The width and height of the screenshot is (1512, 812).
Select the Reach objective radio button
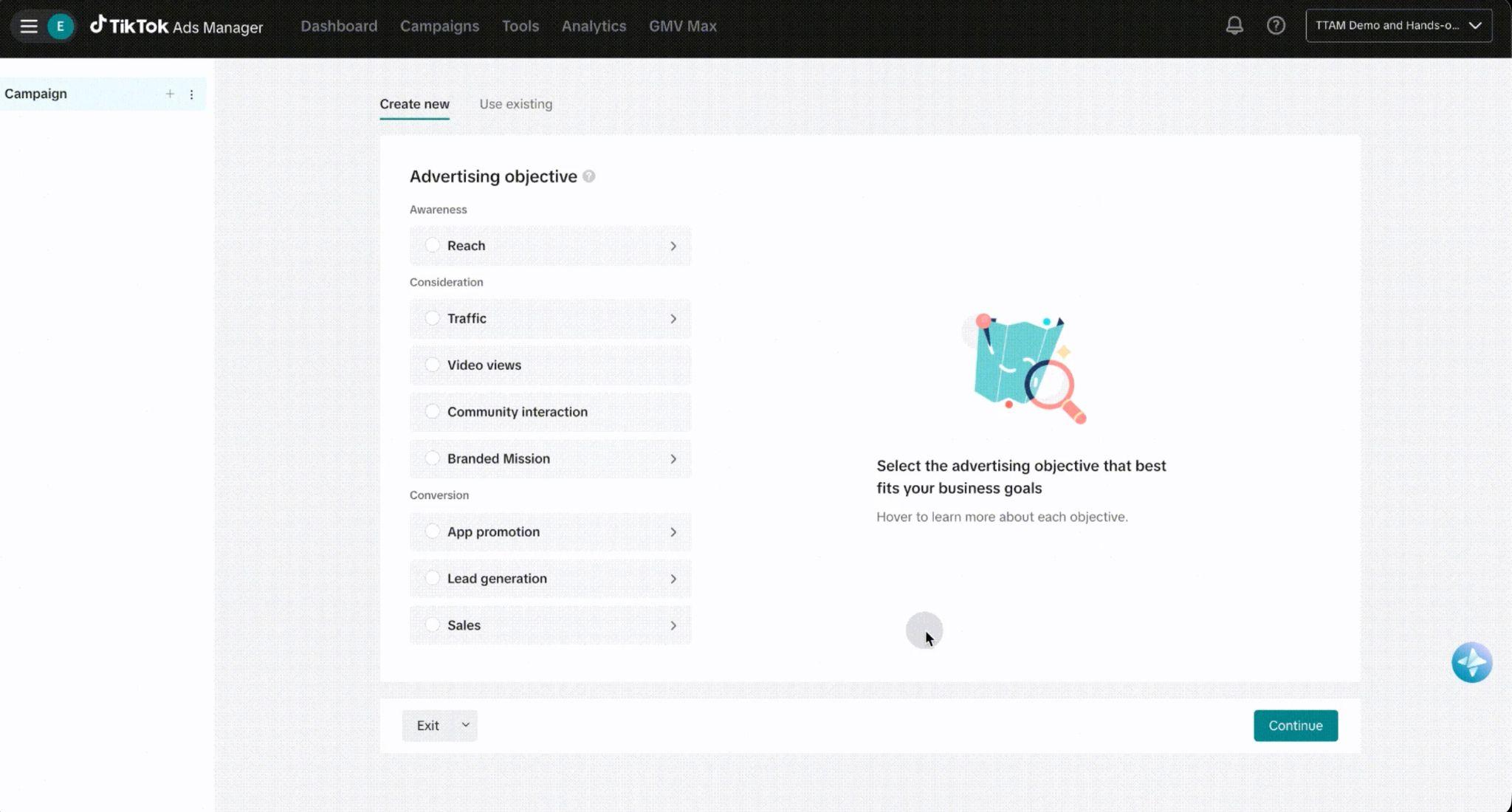click(433, 245)
